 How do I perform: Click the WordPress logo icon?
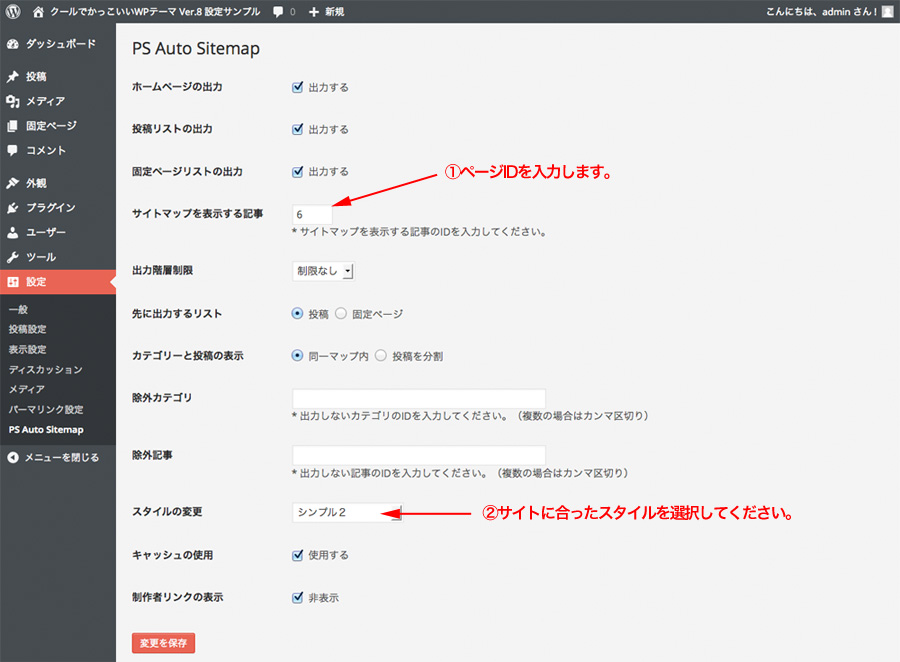pyautogui.click(x=13, y=11)
